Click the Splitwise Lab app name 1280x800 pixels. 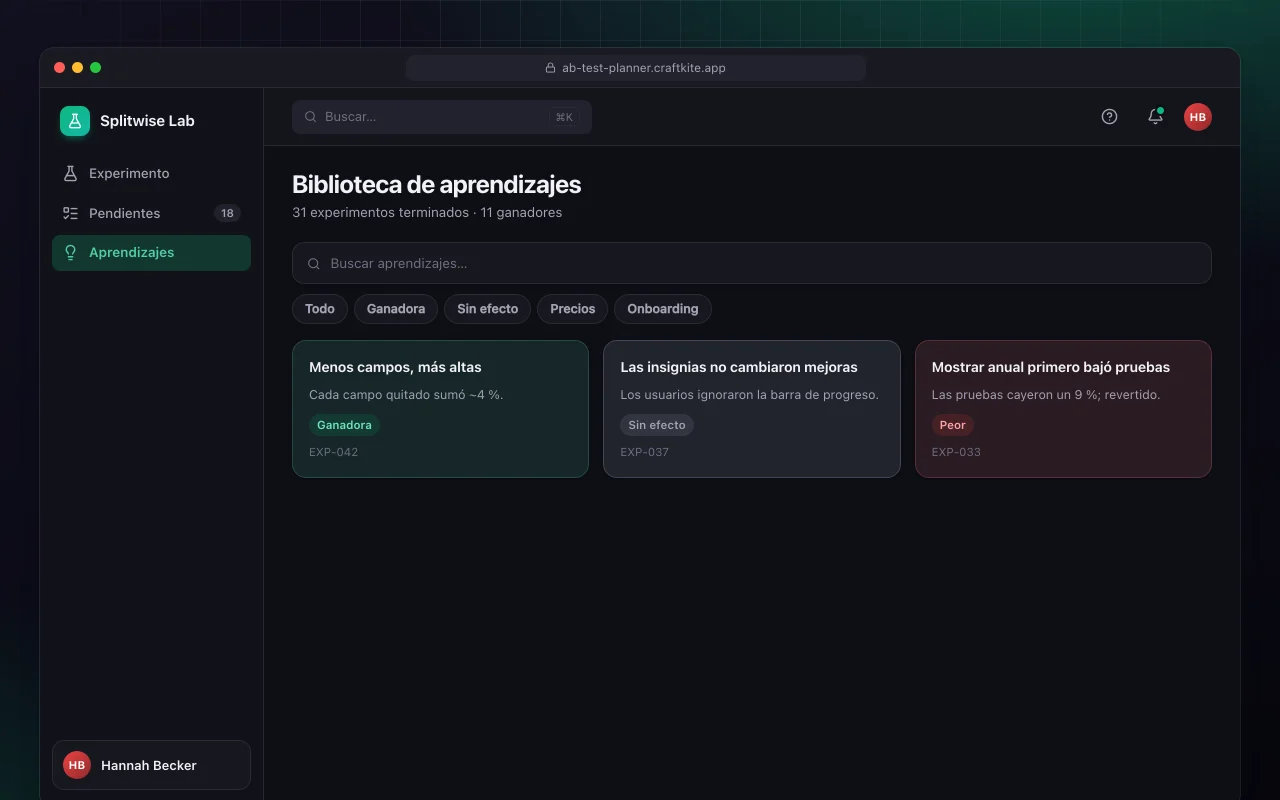coord(147,121)
